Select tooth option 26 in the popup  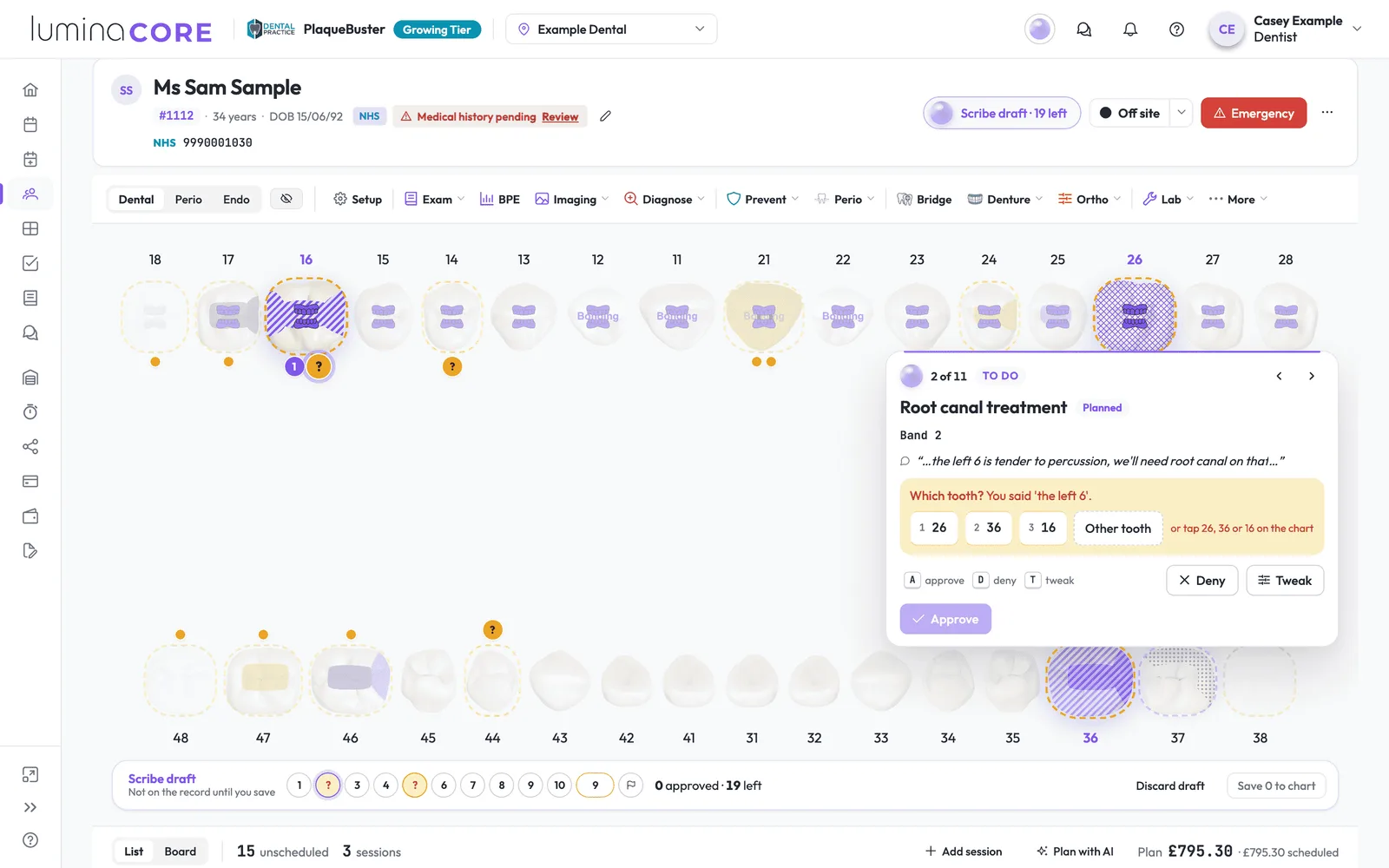933,528
